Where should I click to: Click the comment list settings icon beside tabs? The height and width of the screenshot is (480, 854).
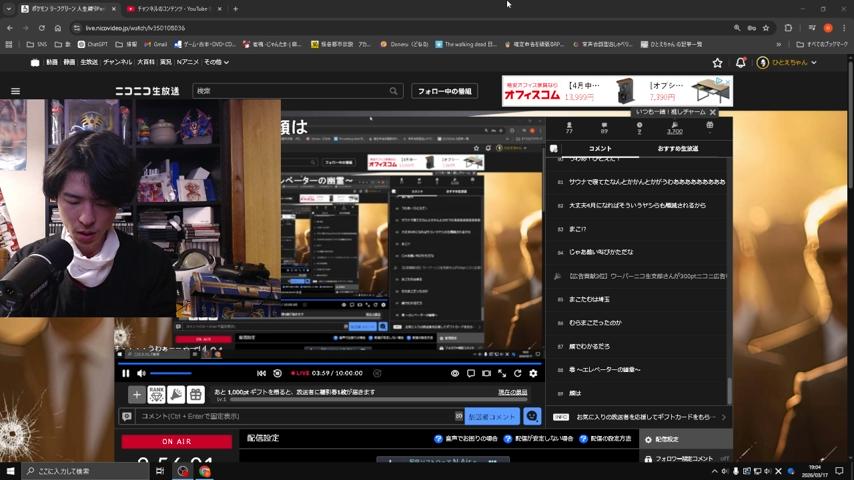(554, 149)
